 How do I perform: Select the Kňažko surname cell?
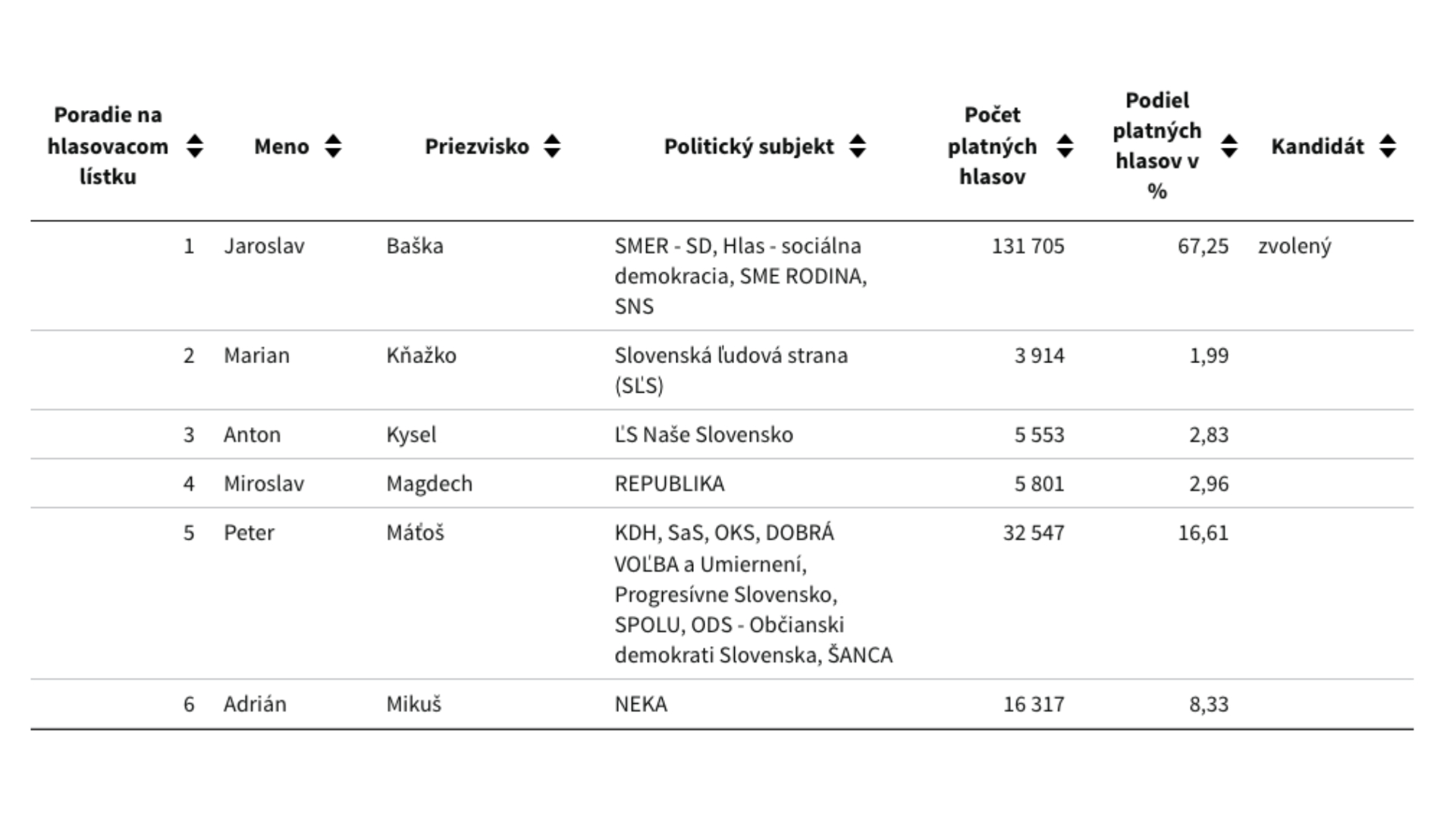[421, 355]
